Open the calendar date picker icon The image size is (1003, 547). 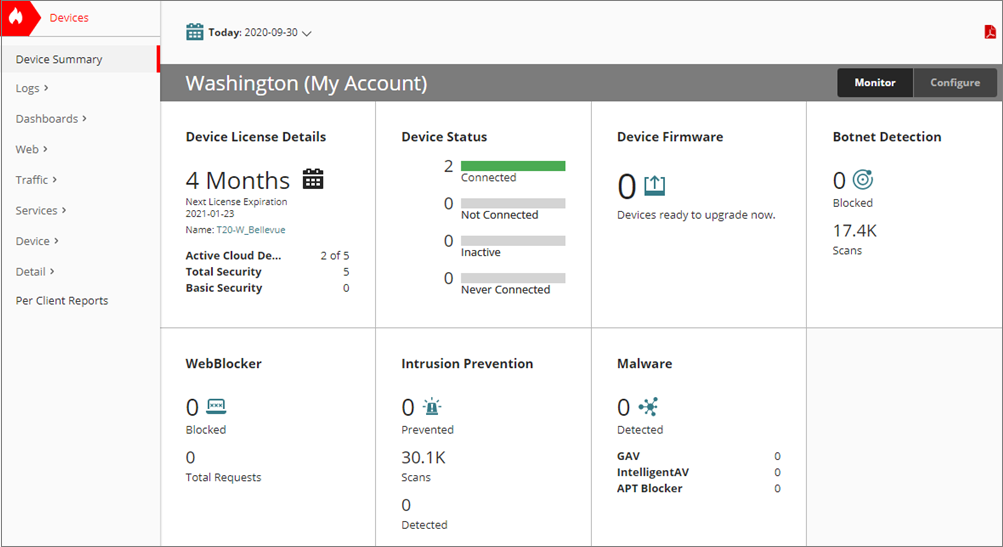pos(194,32)
